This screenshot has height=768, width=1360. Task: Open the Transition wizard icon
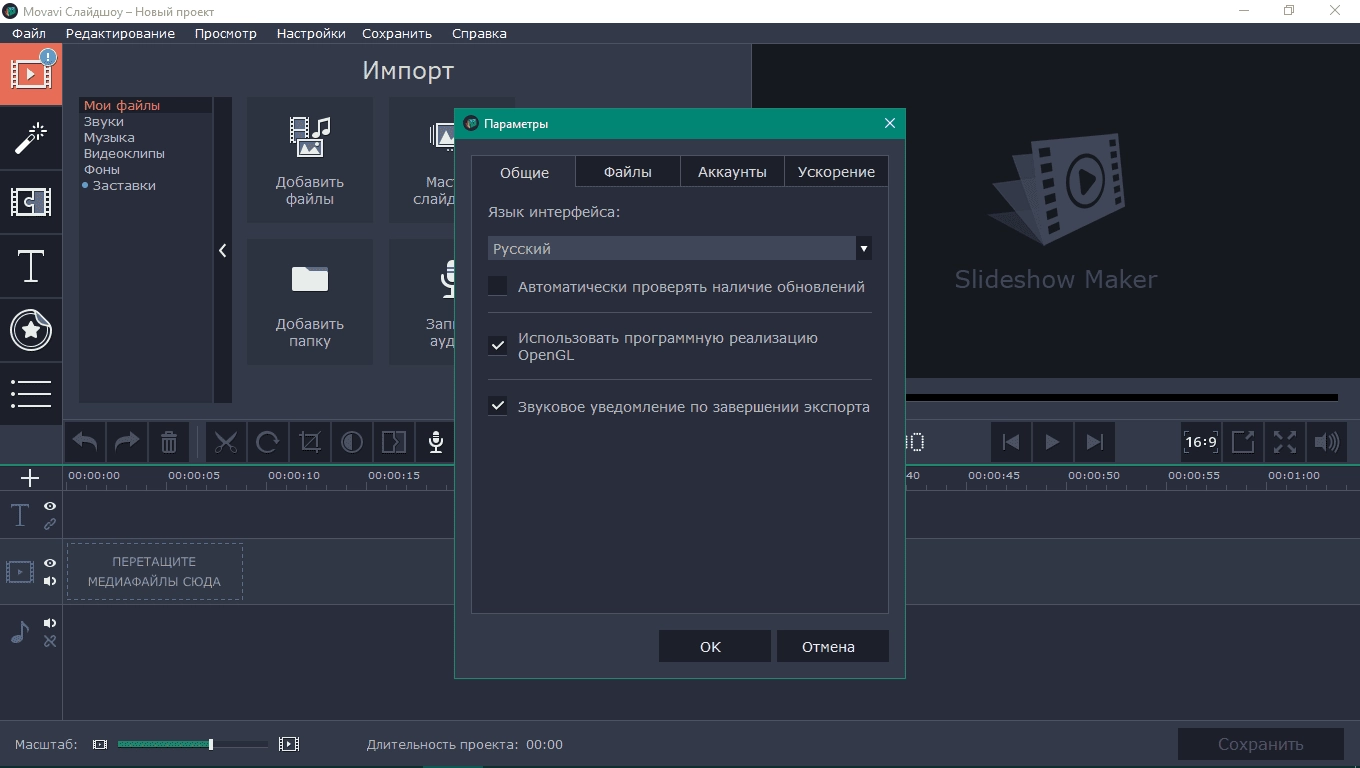coord(394,442)
